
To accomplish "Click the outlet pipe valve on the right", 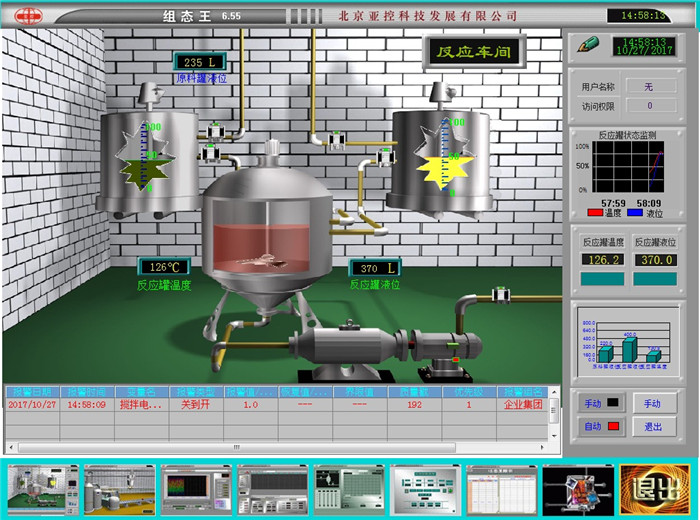I will tap(497, 295).
